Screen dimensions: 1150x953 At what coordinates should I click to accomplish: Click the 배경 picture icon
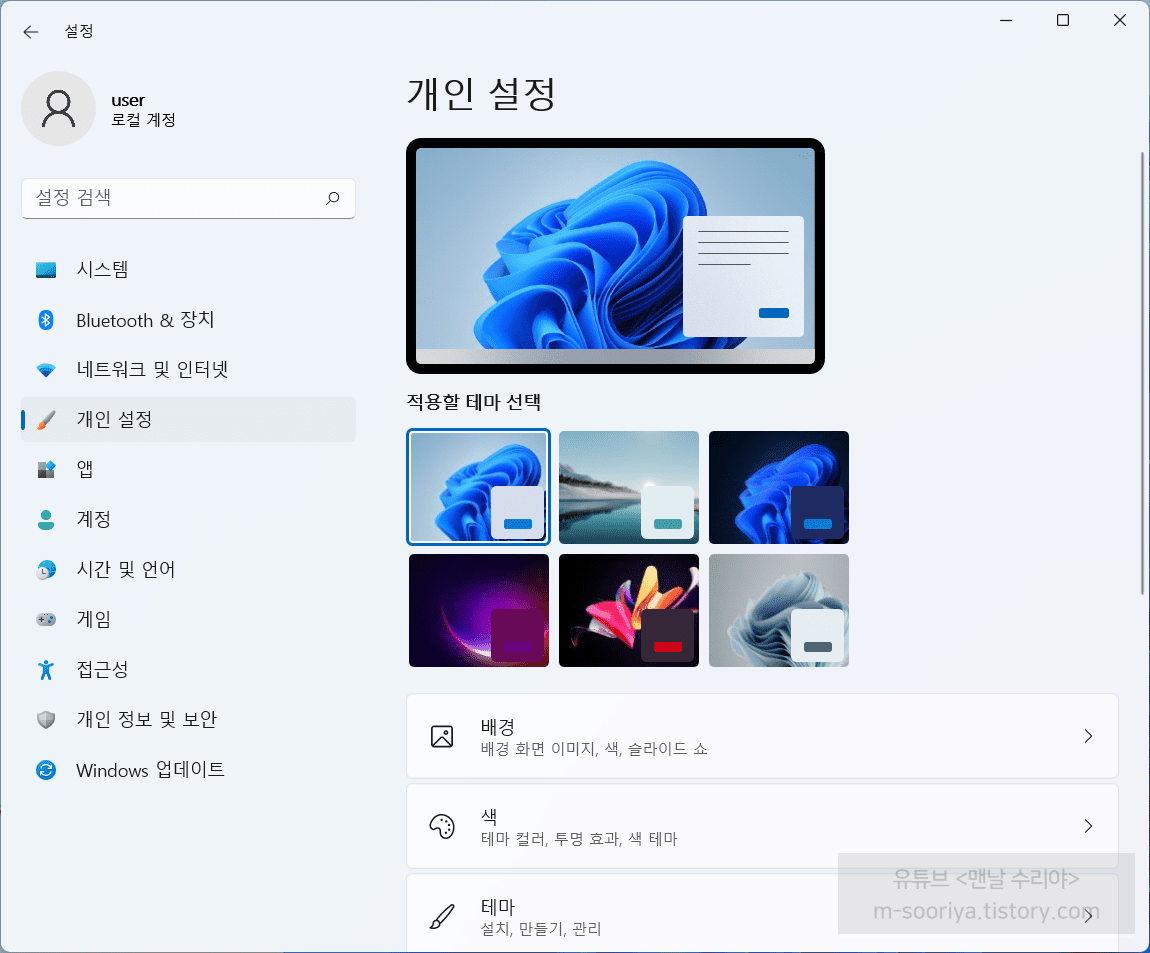tap(442, 737)
